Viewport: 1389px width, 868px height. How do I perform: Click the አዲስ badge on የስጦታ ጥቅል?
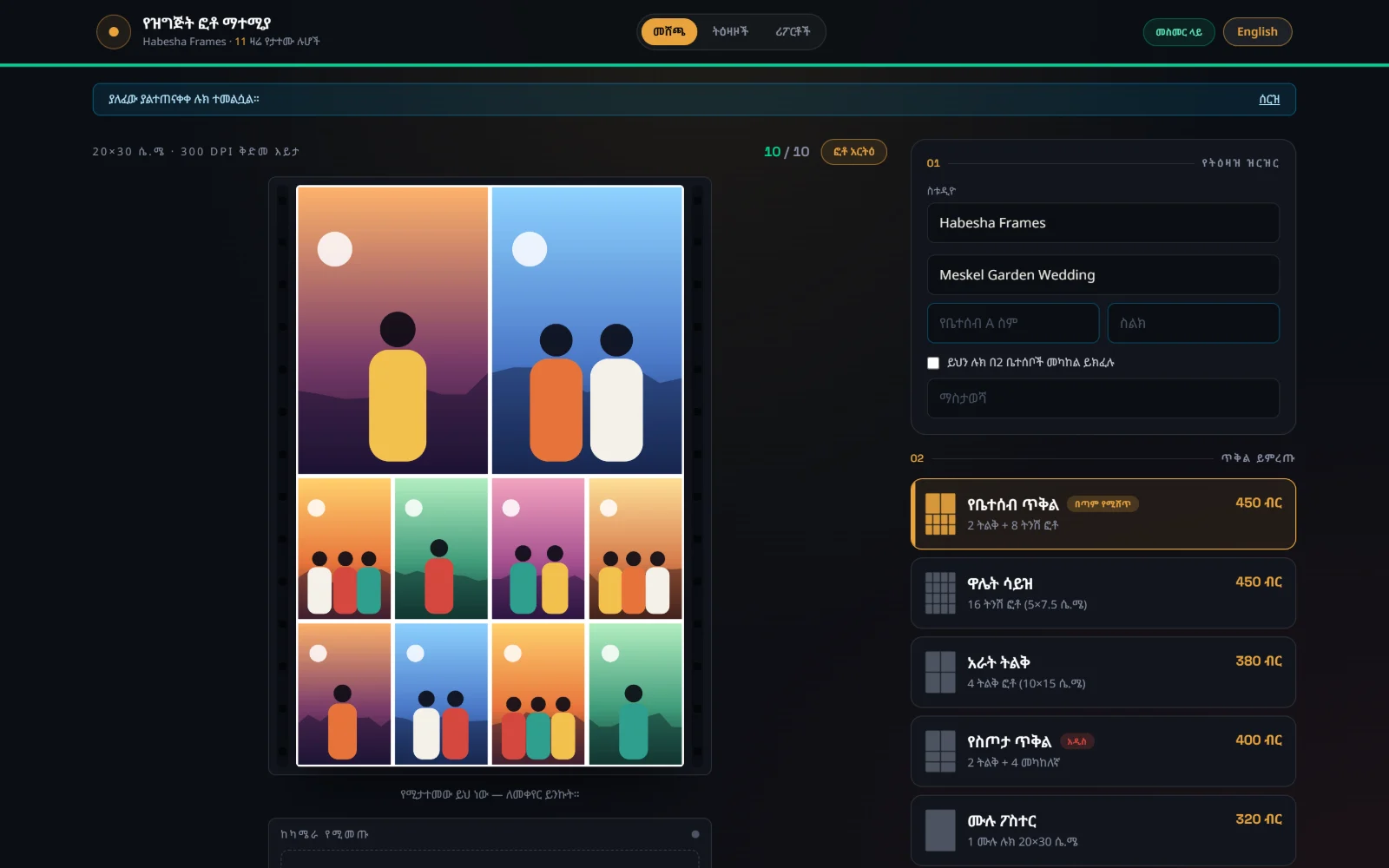(x=1076, y=741)
